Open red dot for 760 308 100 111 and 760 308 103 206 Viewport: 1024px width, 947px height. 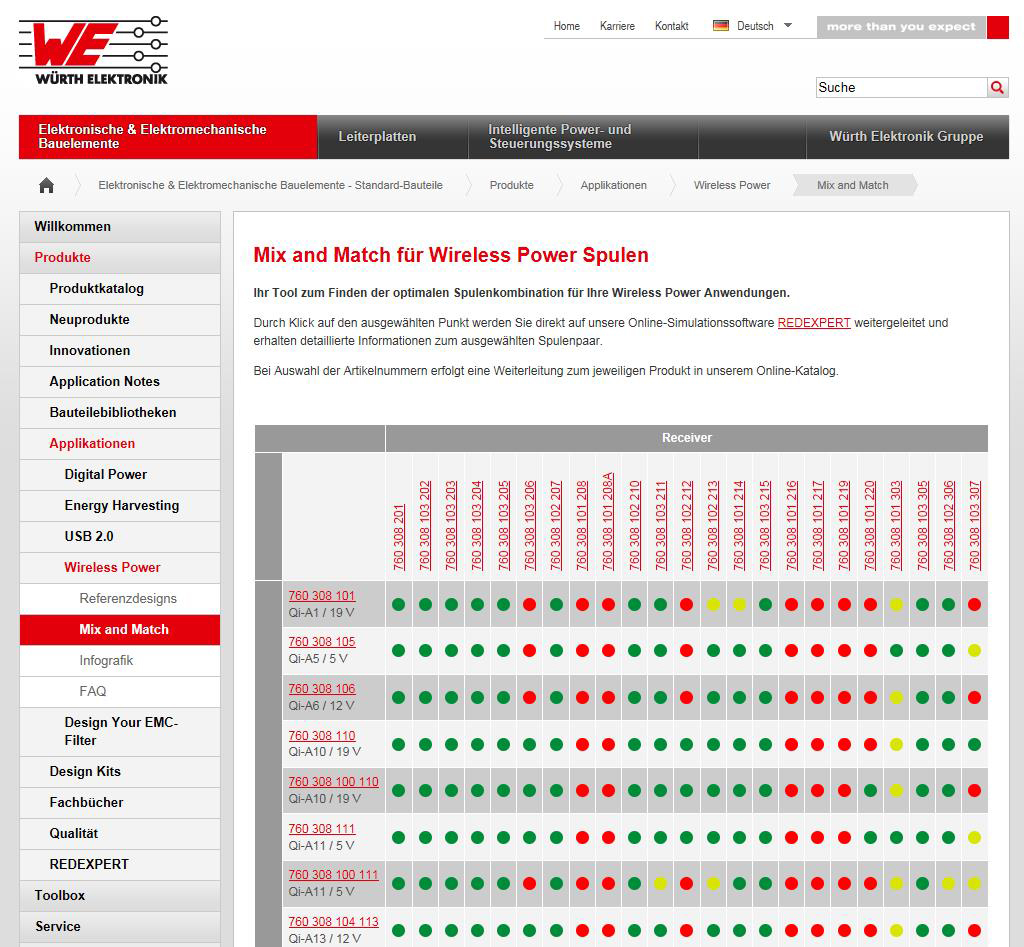pos(530,884)
